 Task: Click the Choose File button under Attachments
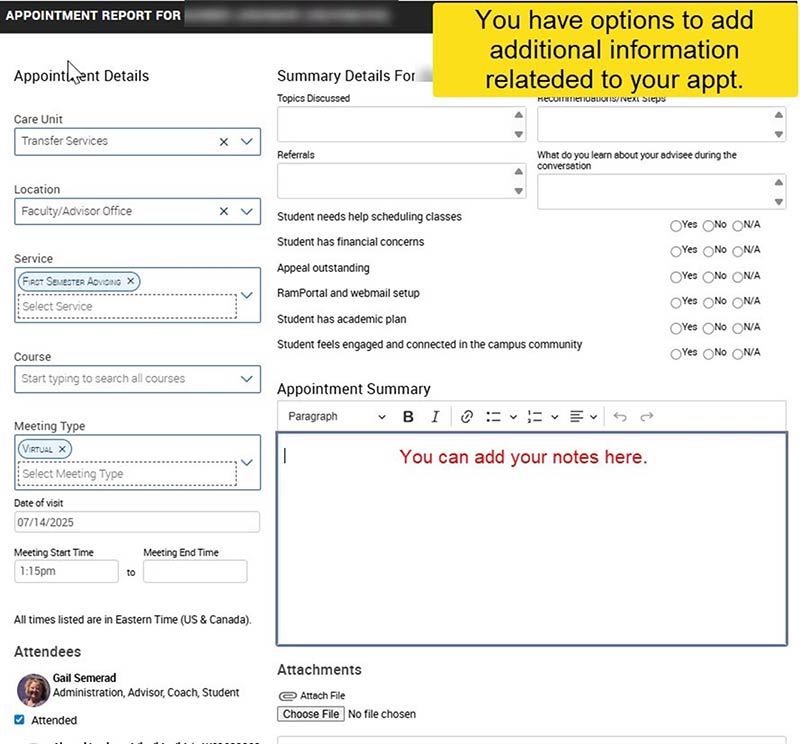(310, 714)
